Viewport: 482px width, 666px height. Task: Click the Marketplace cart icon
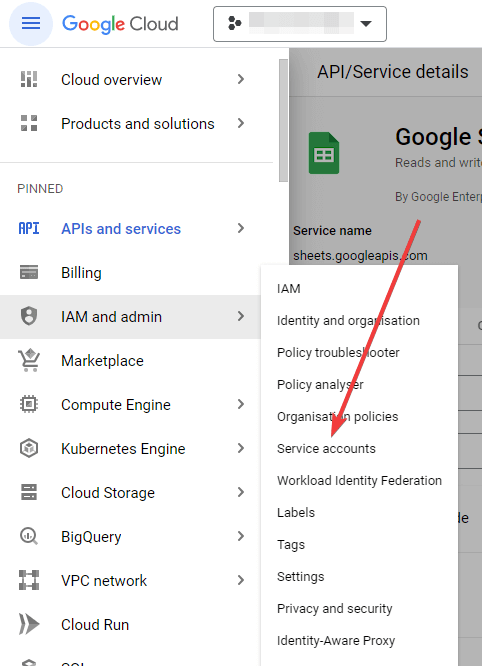[x=29, y=360]
